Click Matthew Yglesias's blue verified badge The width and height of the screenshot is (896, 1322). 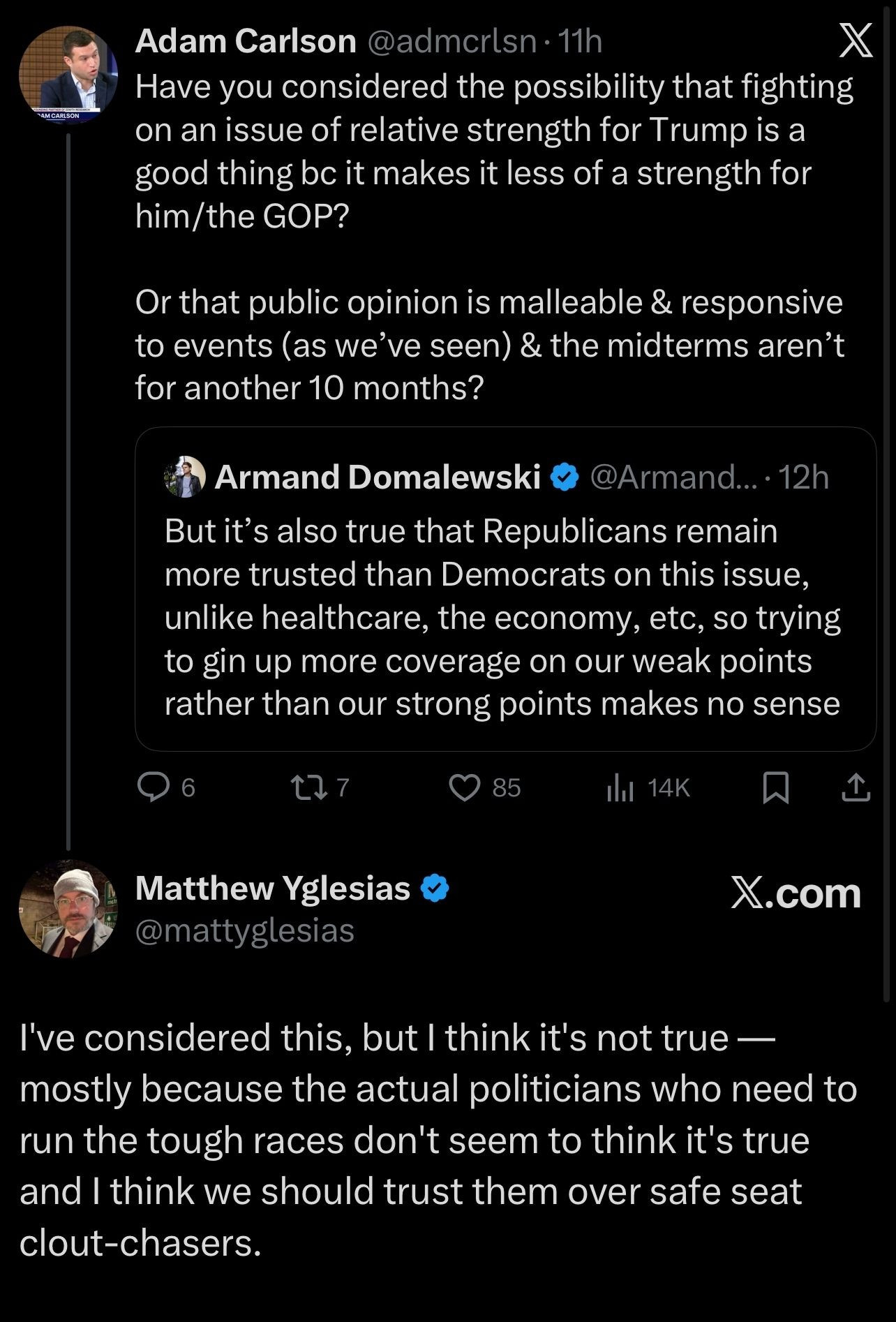(x=436, y=888)
